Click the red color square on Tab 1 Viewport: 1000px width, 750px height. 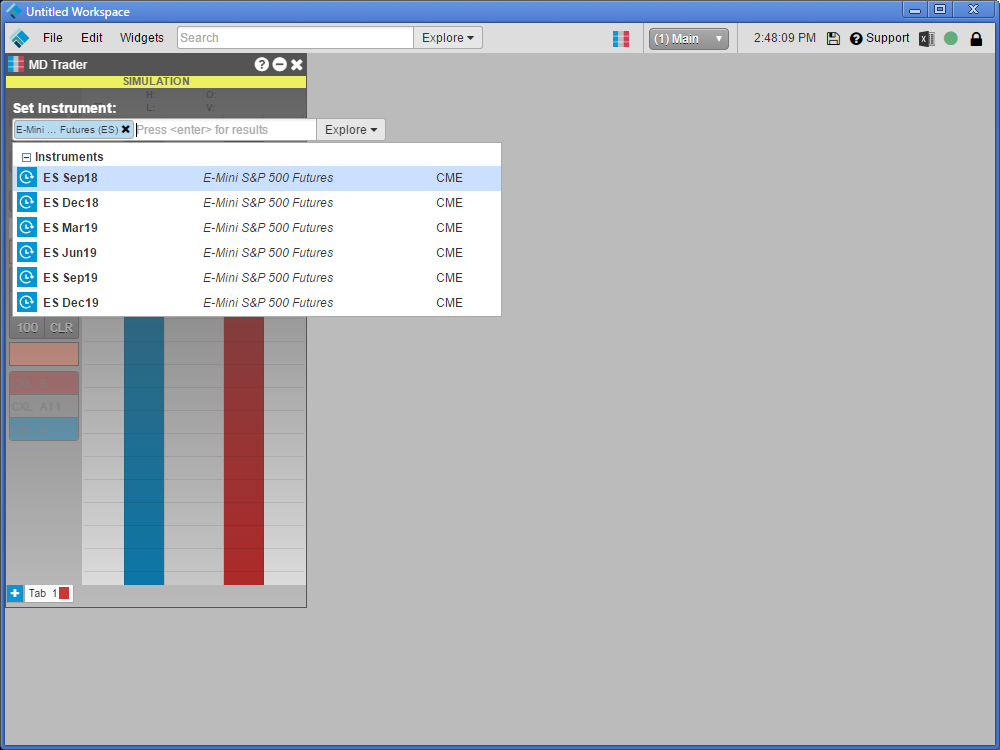64,593
